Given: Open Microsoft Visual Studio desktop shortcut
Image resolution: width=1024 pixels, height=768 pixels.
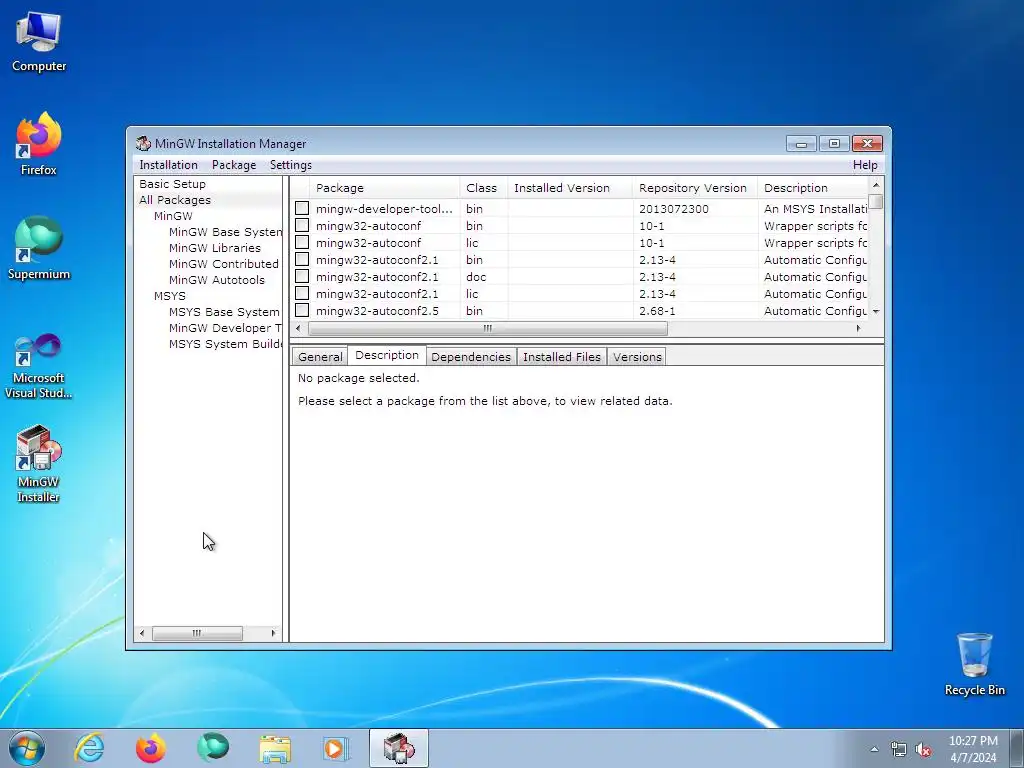Looking at the screenshot, I should [39, 366].
